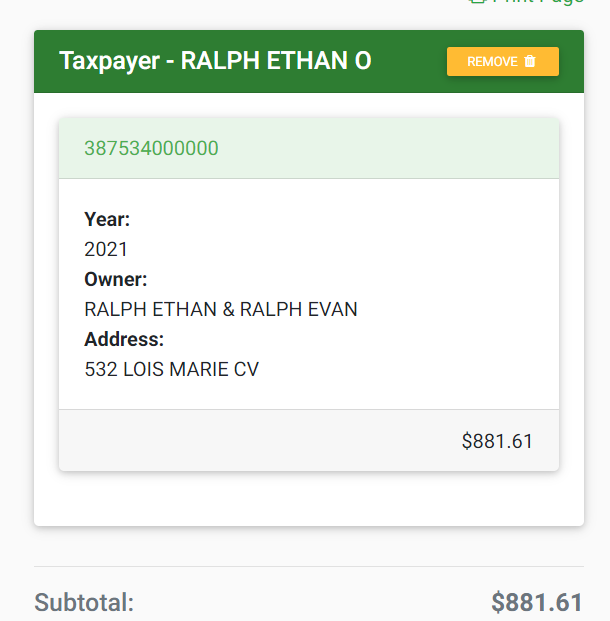Click the year value 2021
The width and height of the screenshot is (610, 621).
106,250
